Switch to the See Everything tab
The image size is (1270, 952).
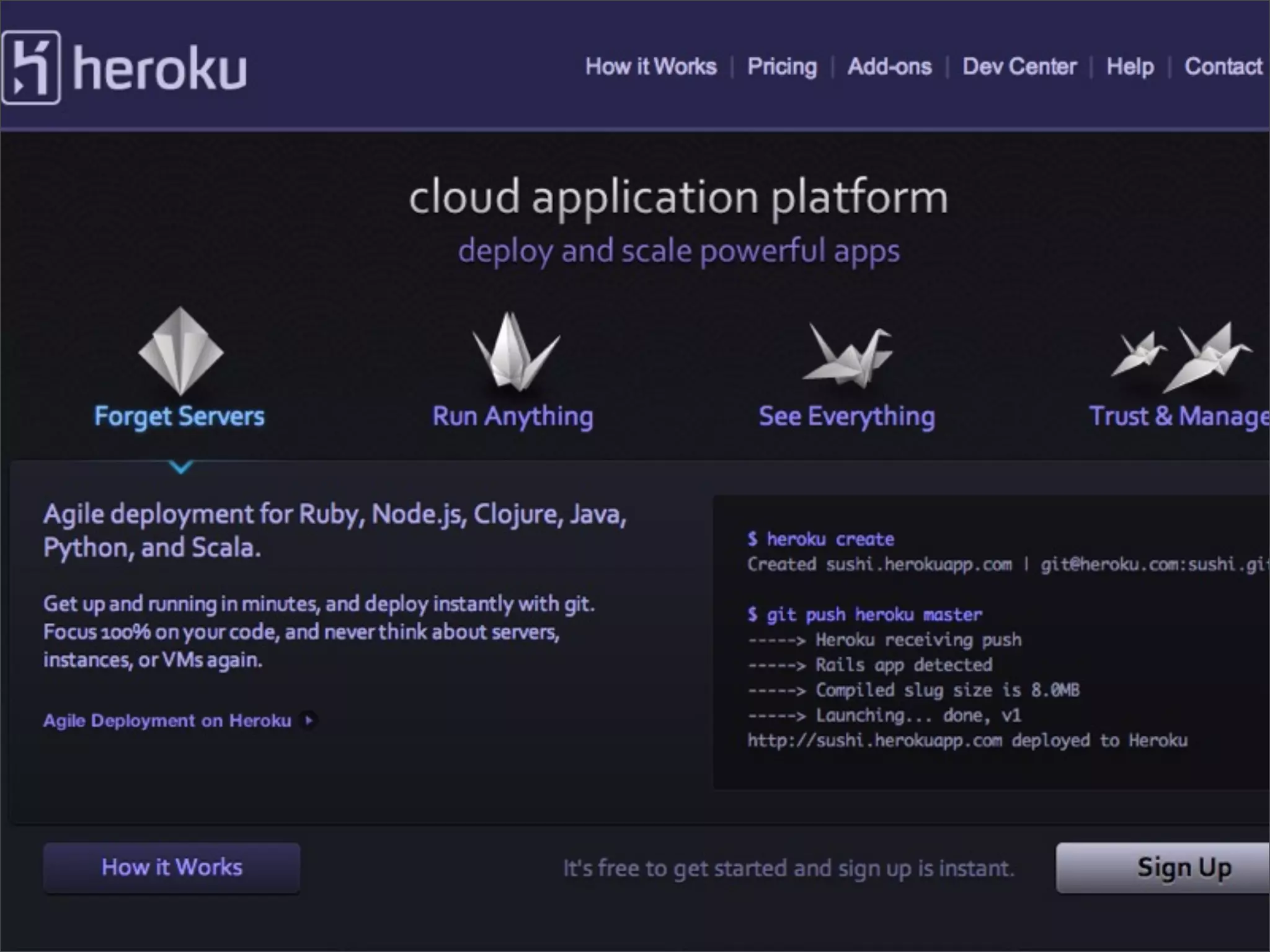tap(847, 416)
